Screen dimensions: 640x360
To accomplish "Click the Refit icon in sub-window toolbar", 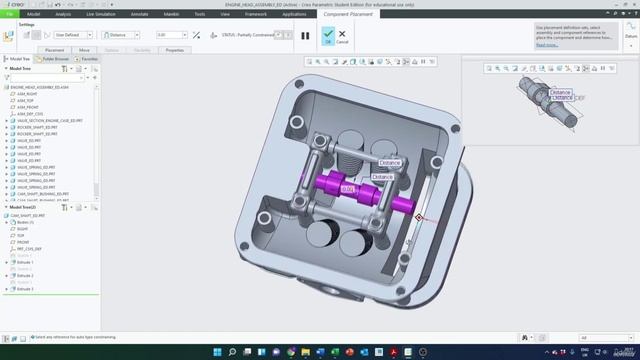I will coord(489,69).
